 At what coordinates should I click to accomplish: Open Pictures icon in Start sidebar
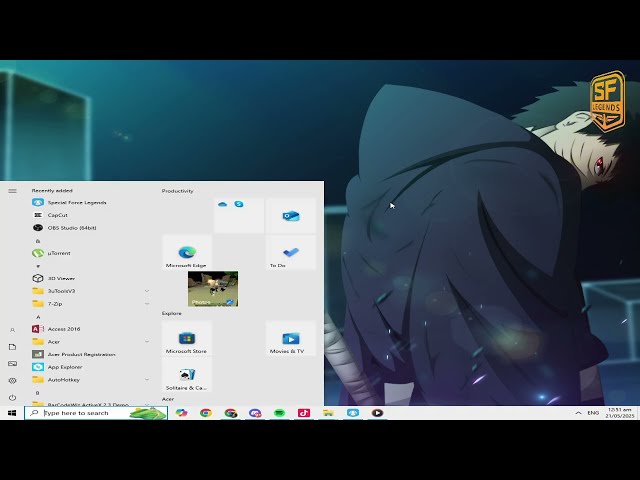click(12, 364)
